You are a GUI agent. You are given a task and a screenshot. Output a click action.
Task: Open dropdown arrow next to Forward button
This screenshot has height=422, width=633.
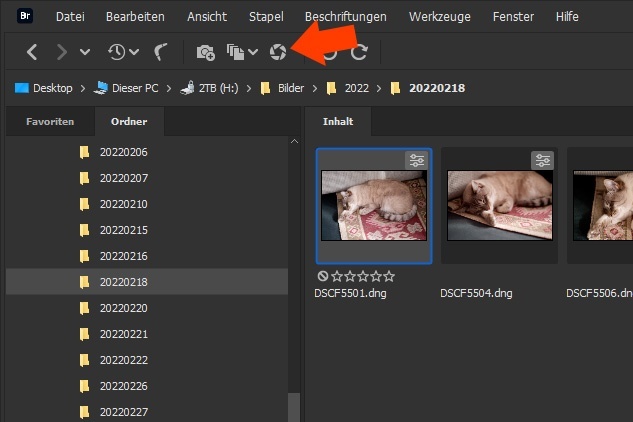tap(84, 51)
